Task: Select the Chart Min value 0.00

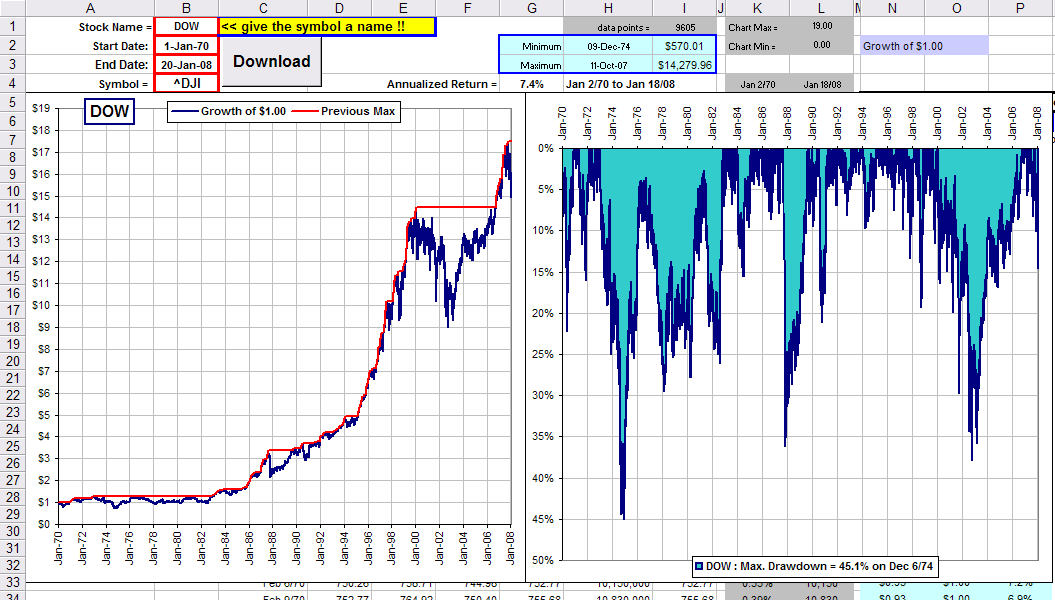Action: pyautogui.click(x=822, y=45)
